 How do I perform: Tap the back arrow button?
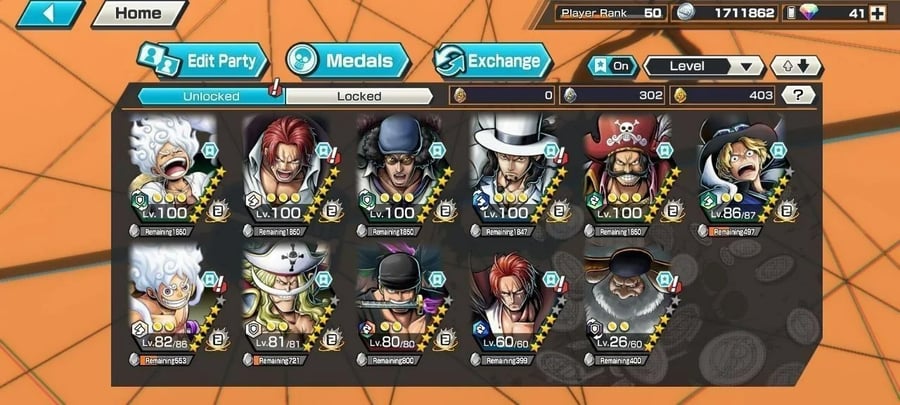click(x=50, y=14)
